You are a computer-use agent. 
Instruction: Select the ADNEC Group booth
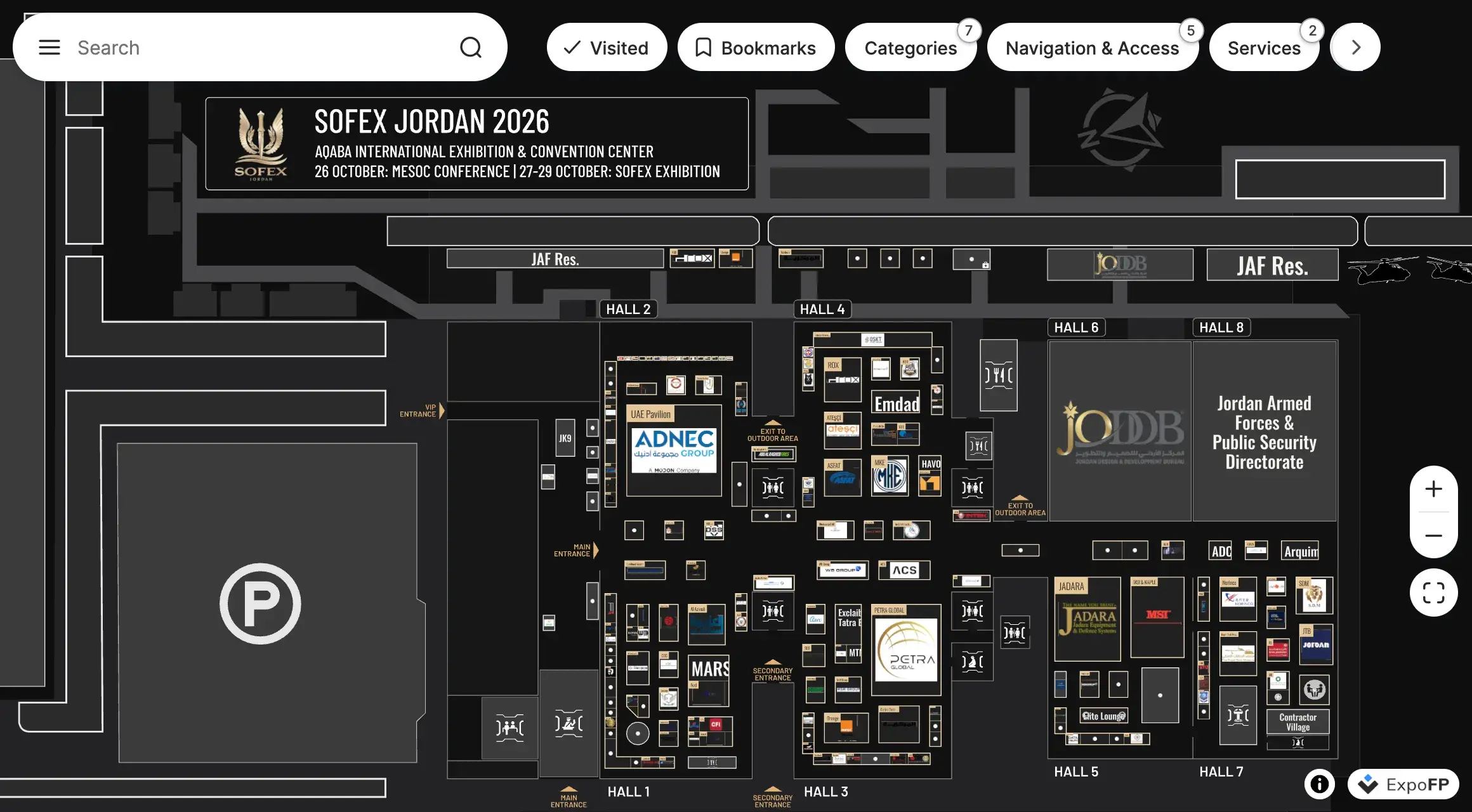674,450
